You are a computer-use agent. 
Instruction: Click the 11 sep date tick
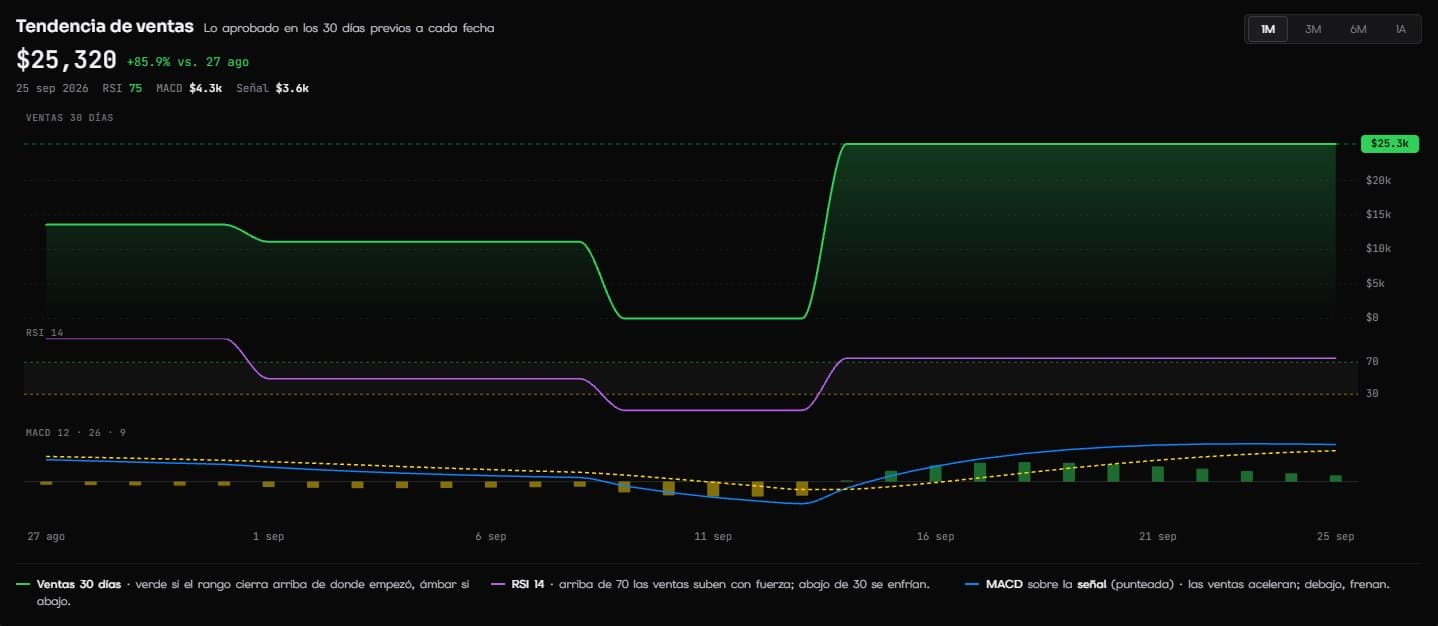point(712,537)
